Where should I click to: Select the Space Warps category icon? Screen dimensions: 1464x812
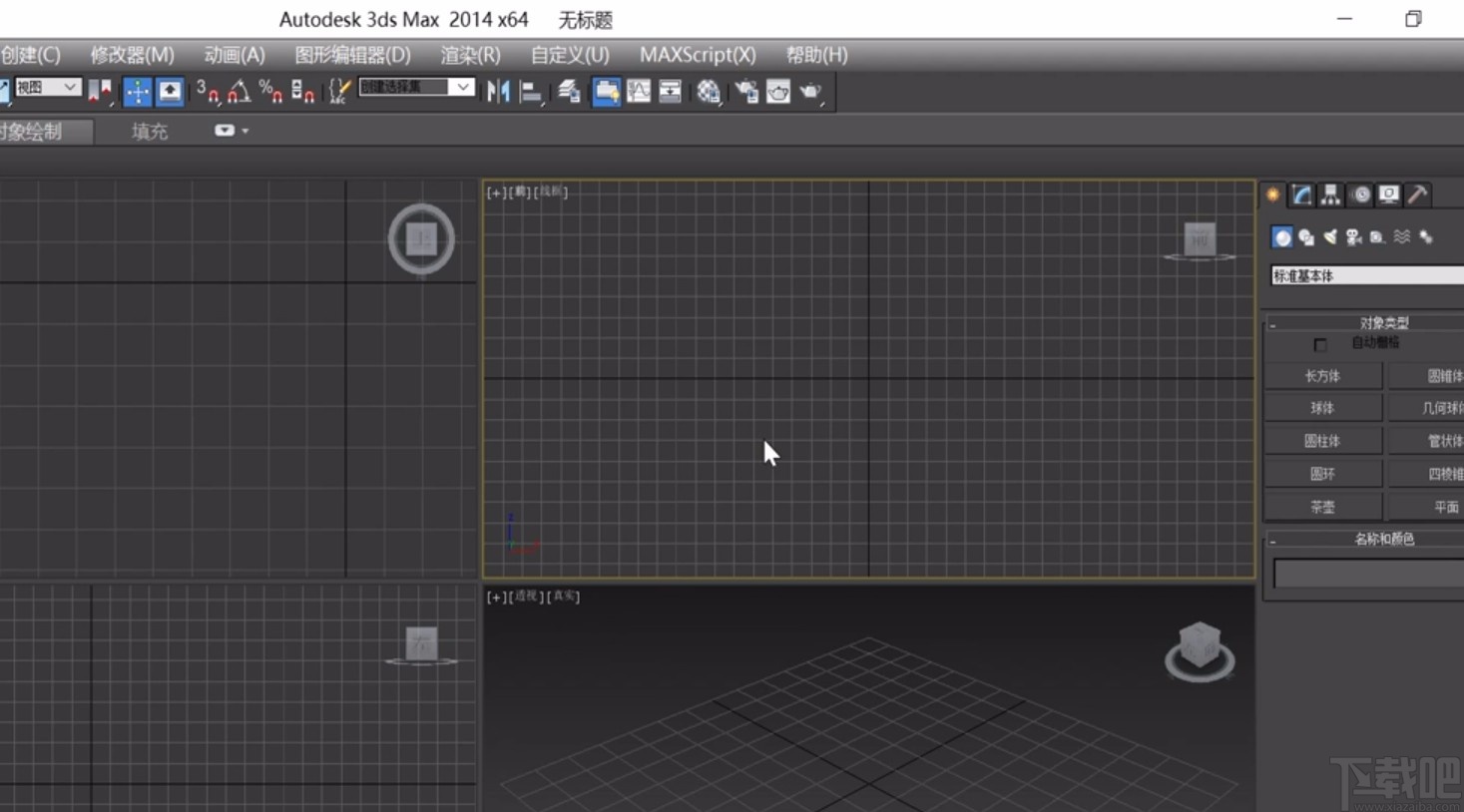[x=1402, y=236]
